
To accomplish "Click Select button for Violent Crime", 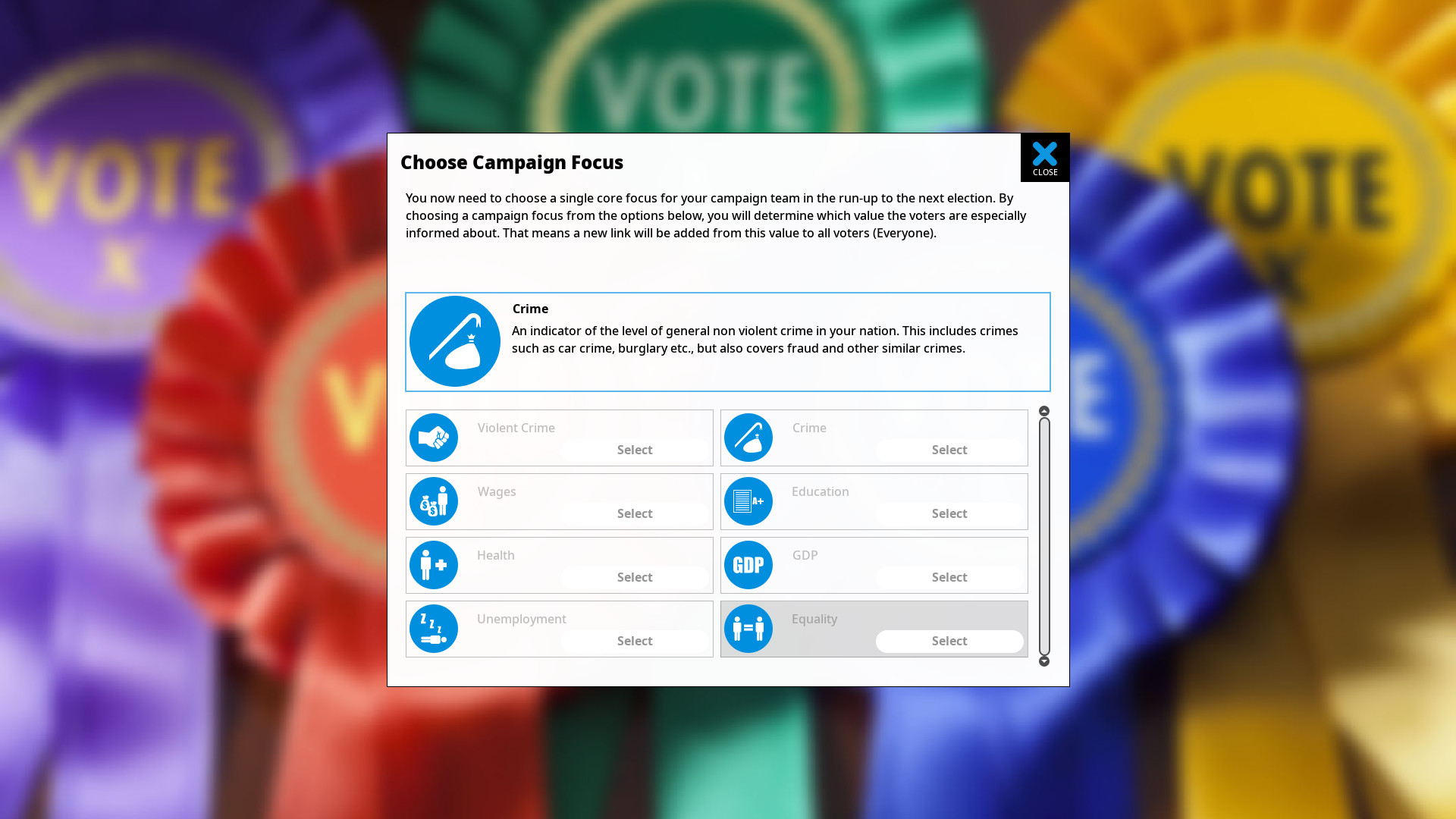I will pos(635,449).
